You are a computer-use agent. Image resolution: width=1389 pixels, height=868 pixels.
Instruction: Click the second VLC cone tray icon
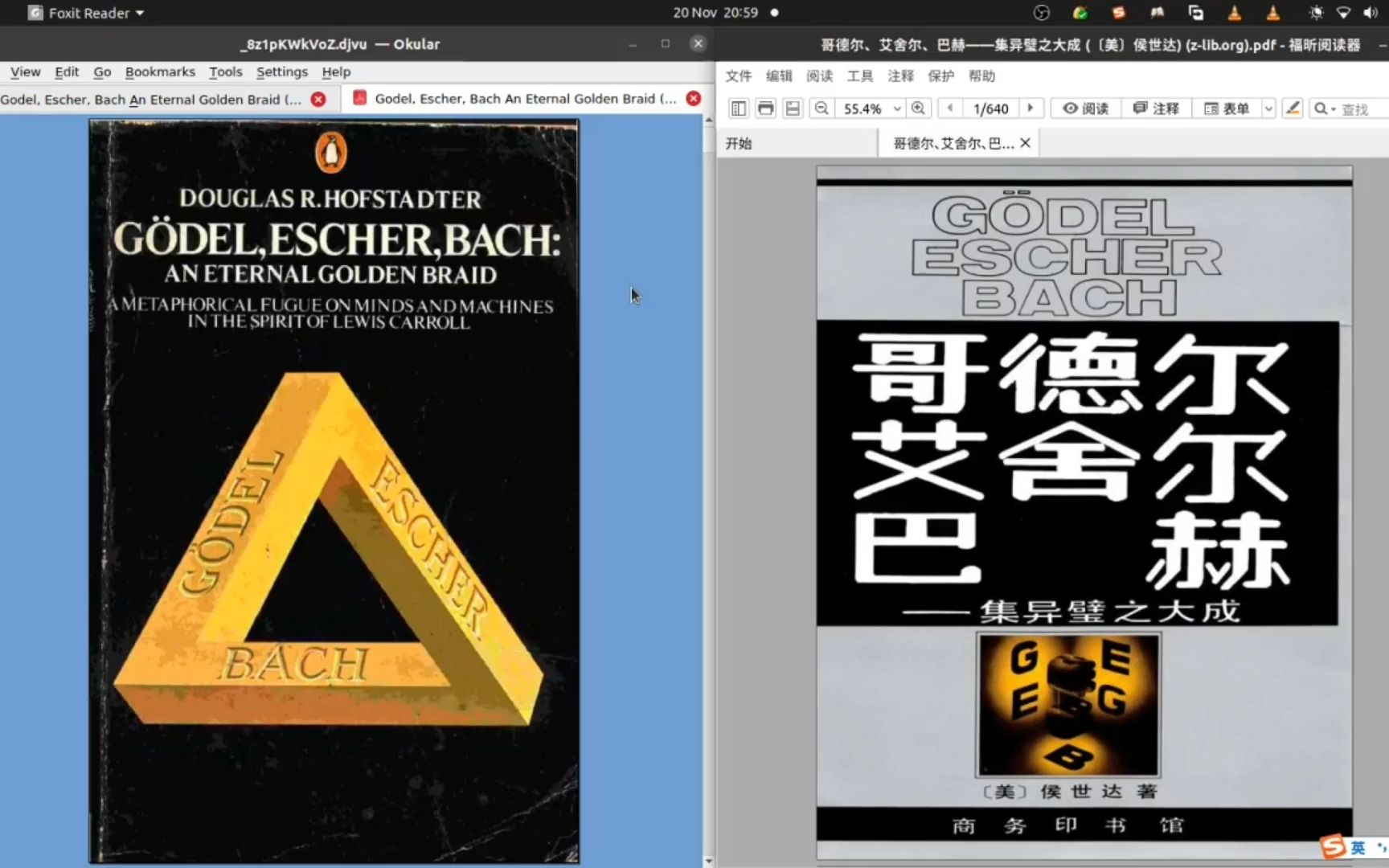(1273, 13)
